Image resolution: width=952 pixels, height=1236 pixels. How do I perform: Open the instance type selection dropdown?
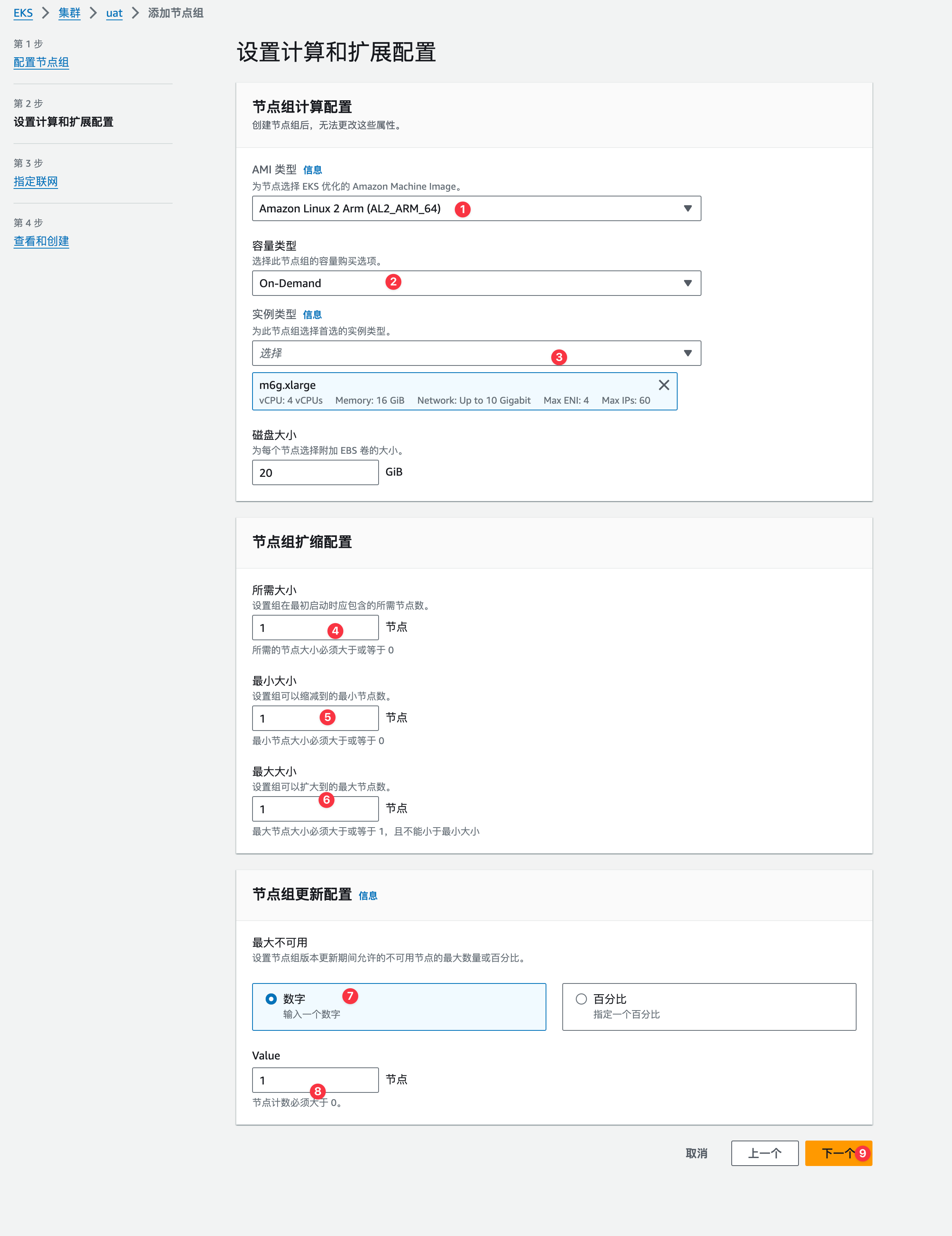click(x=476, y=353)
